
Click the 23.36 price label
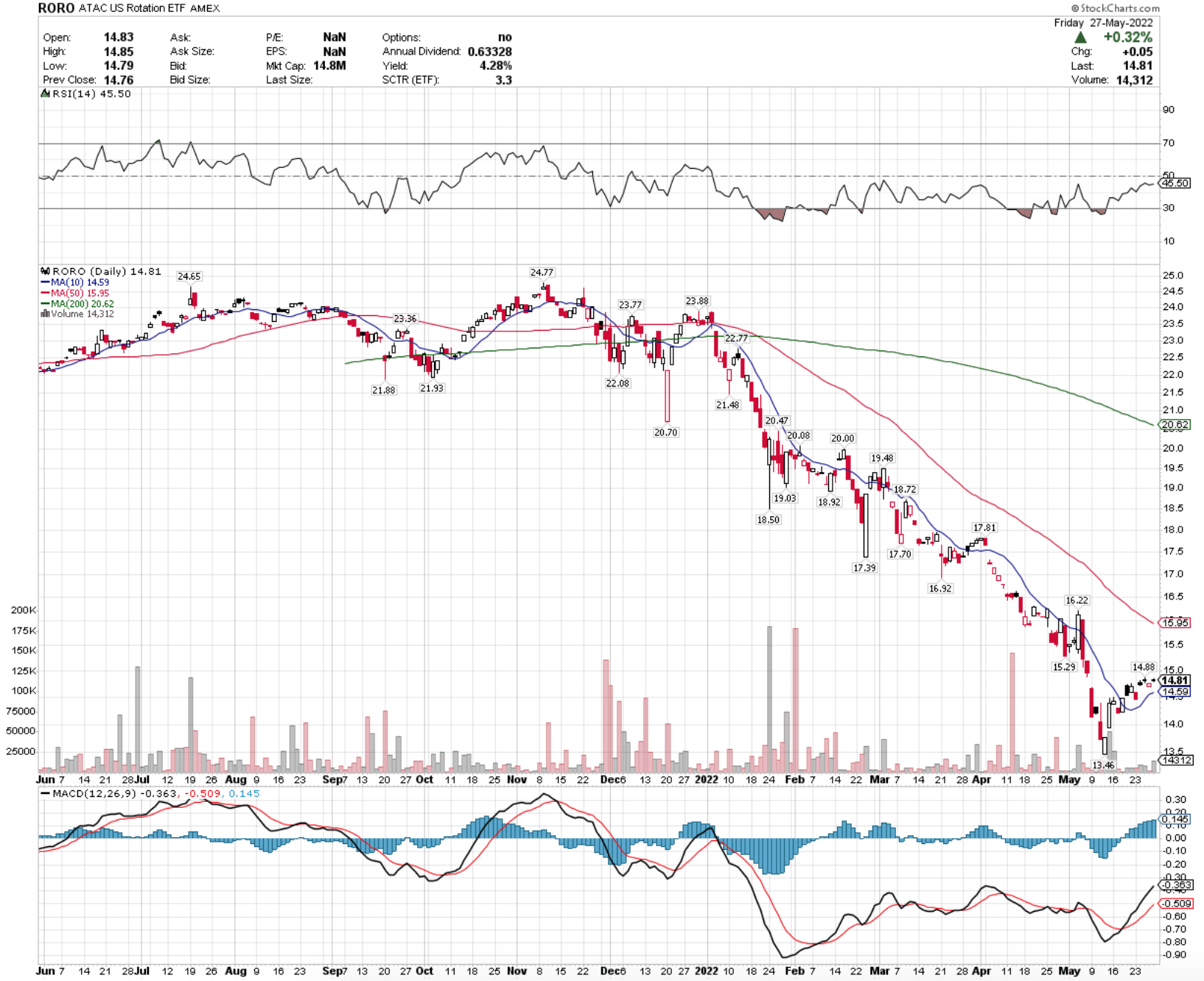click(x=405, y=319)
